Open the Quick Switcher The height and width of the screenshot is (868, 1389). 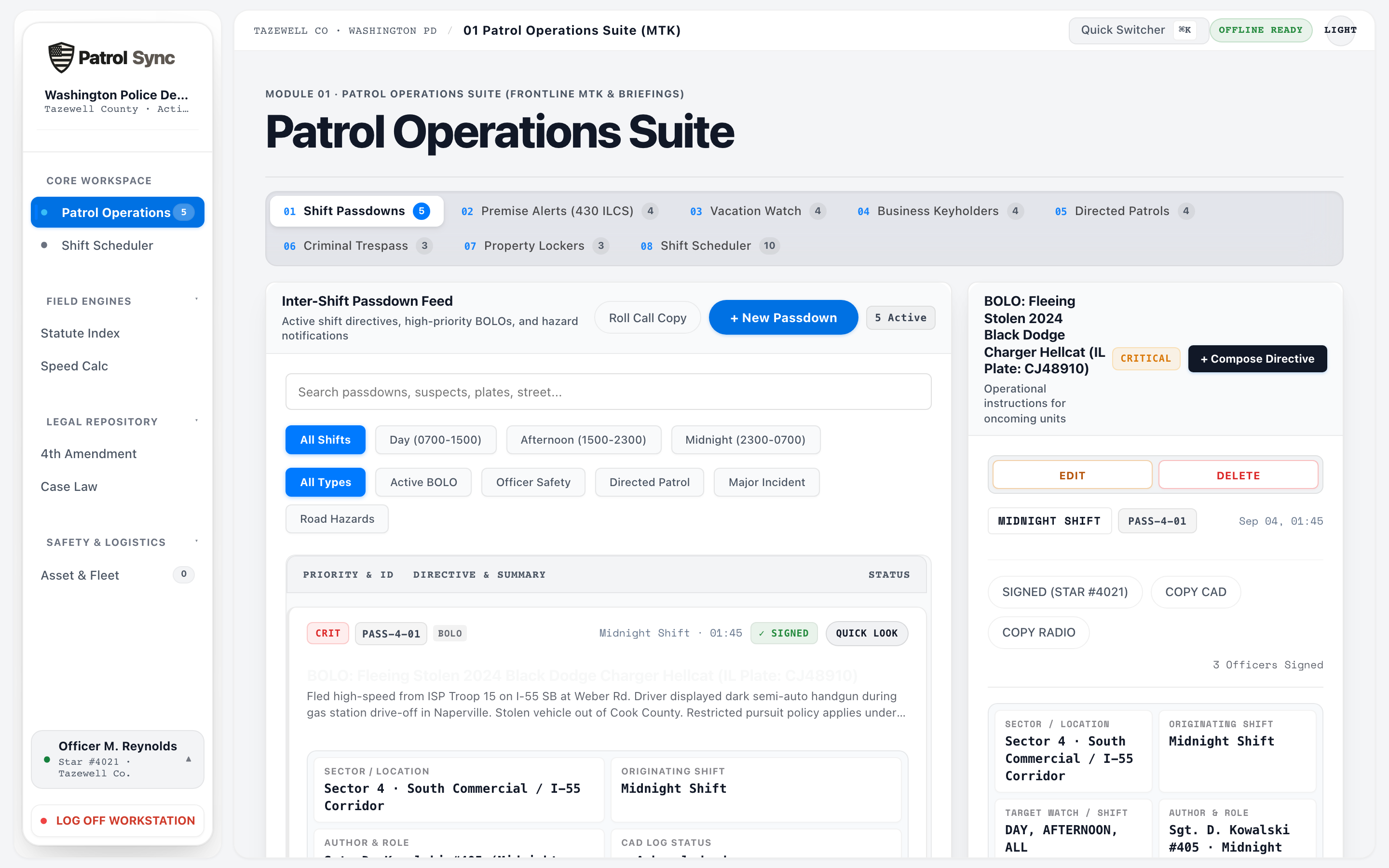(x=1138, y=30)
